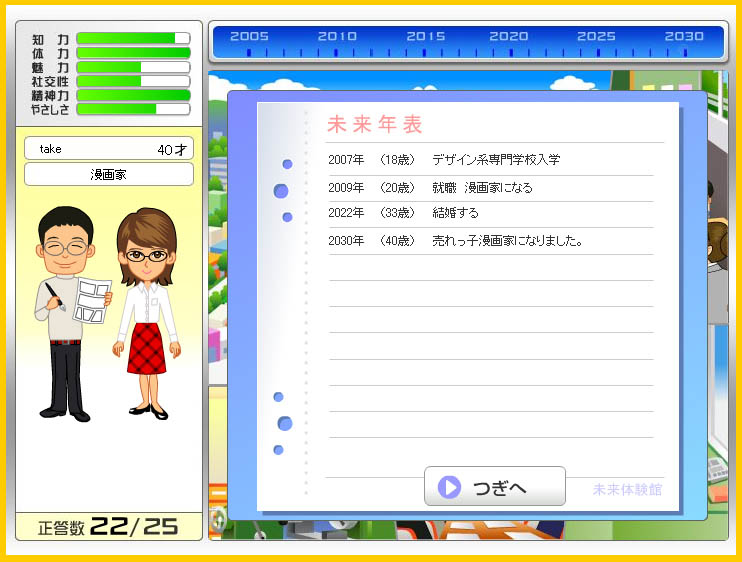The image size is (742, 562).
Task: Click the 知力 stat bar
Action: (x=133, y=39)
